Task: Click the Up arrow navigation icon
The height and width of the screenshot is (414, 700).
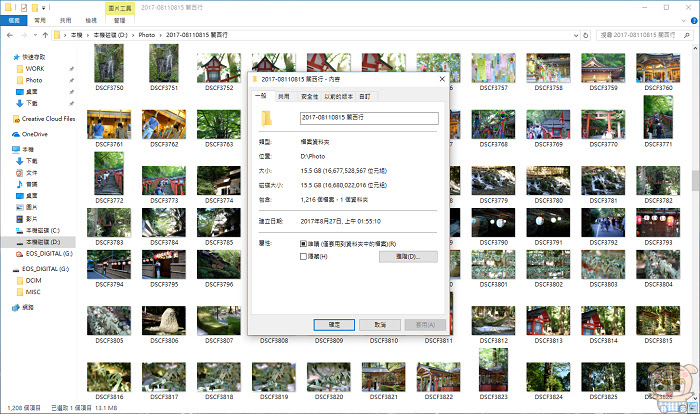Action: tap(45, 35)
